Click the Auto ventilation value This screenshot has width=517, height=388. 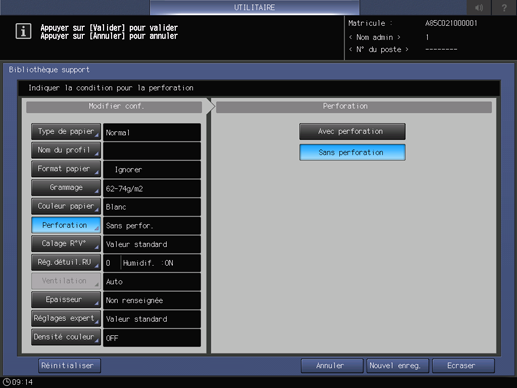[152, 282]
